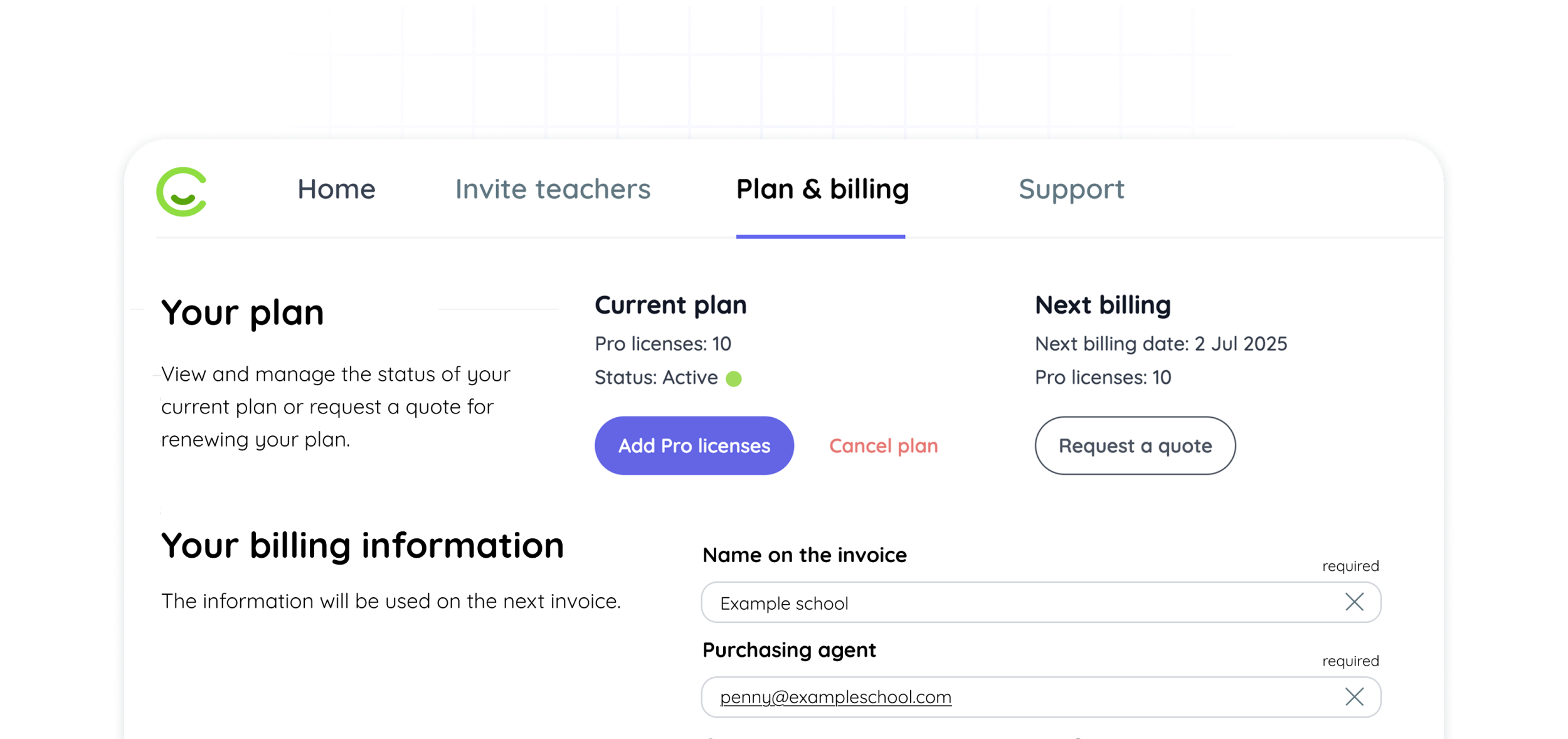Click the penny@exampleschool.com email text
Screen dimensions: 1568x739
pos(835,697)
